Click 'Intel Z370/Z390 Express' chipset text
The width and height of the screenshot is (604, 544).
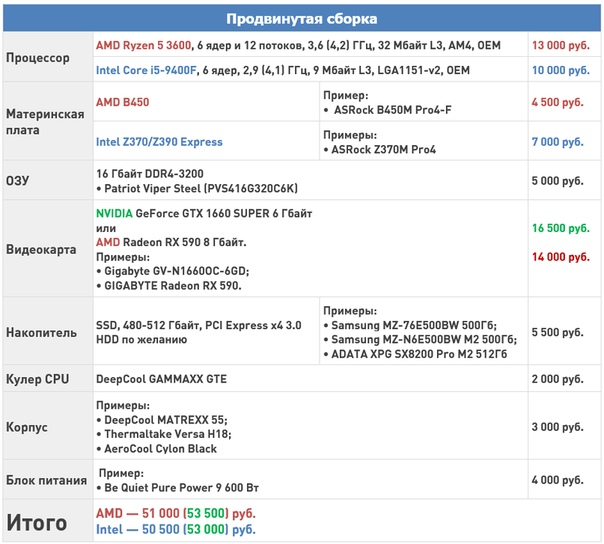159,142
